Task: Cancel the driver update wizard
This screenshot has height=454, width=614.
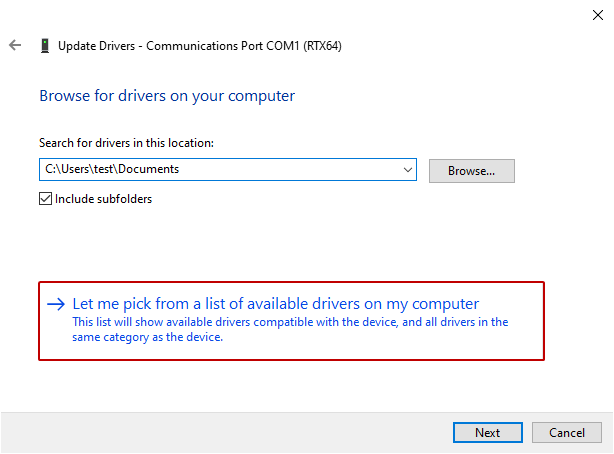Action: coord(567,432)
